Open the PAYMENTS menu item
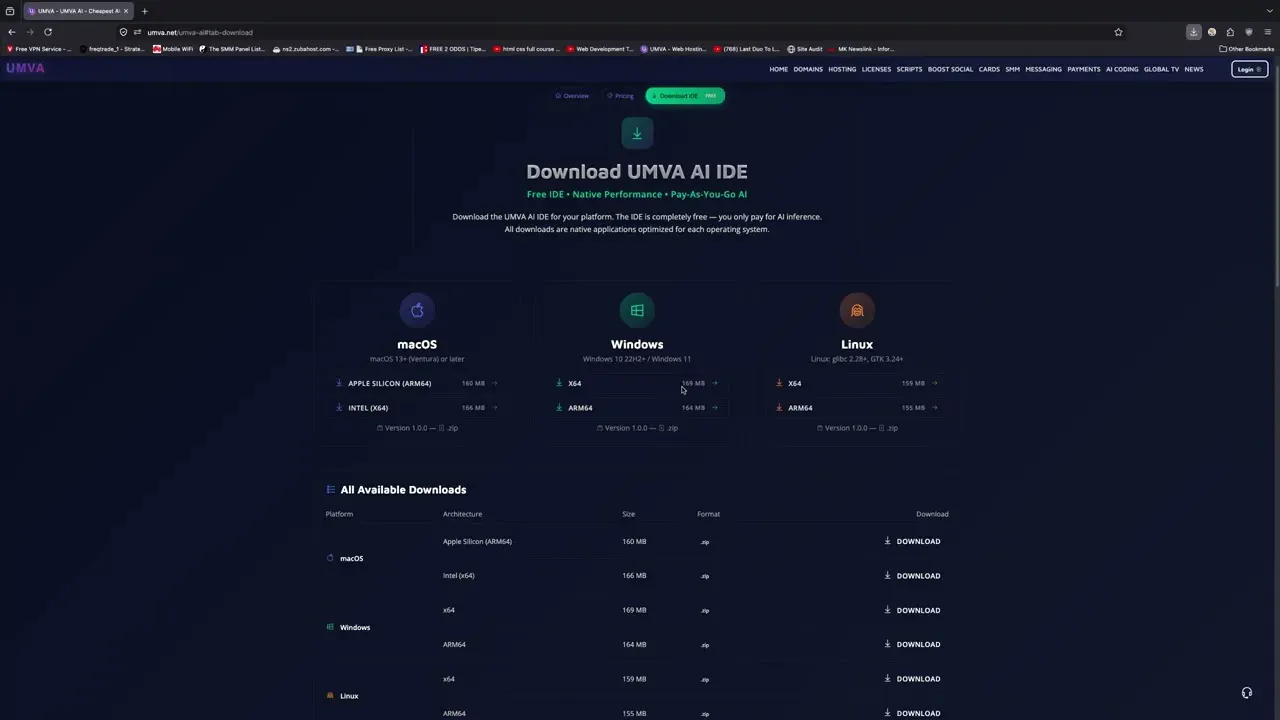Viewport: 1280px width, 720px height. click(1084, 69)
